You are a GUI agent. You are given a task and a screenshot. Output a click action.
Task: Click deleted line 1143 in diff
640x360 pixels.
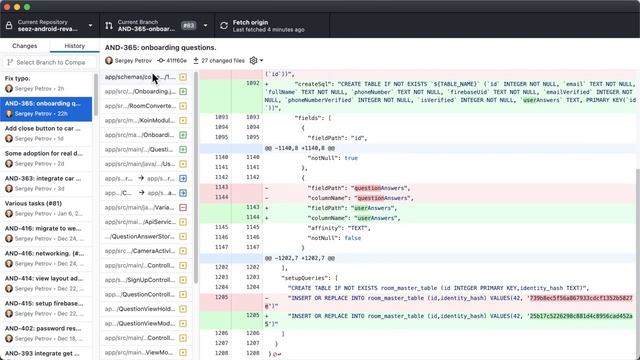pos(417,188)
